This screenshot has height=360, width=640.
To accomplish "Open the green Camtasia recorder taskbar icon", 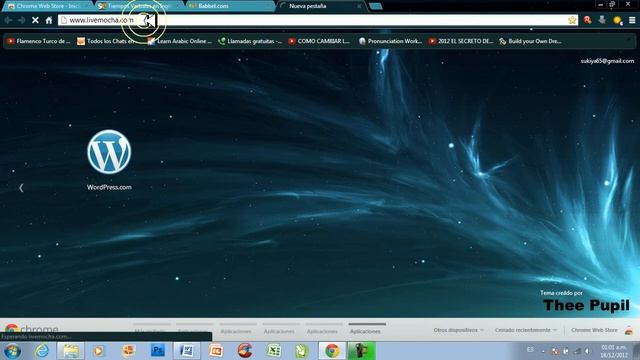I will point(361,351).
